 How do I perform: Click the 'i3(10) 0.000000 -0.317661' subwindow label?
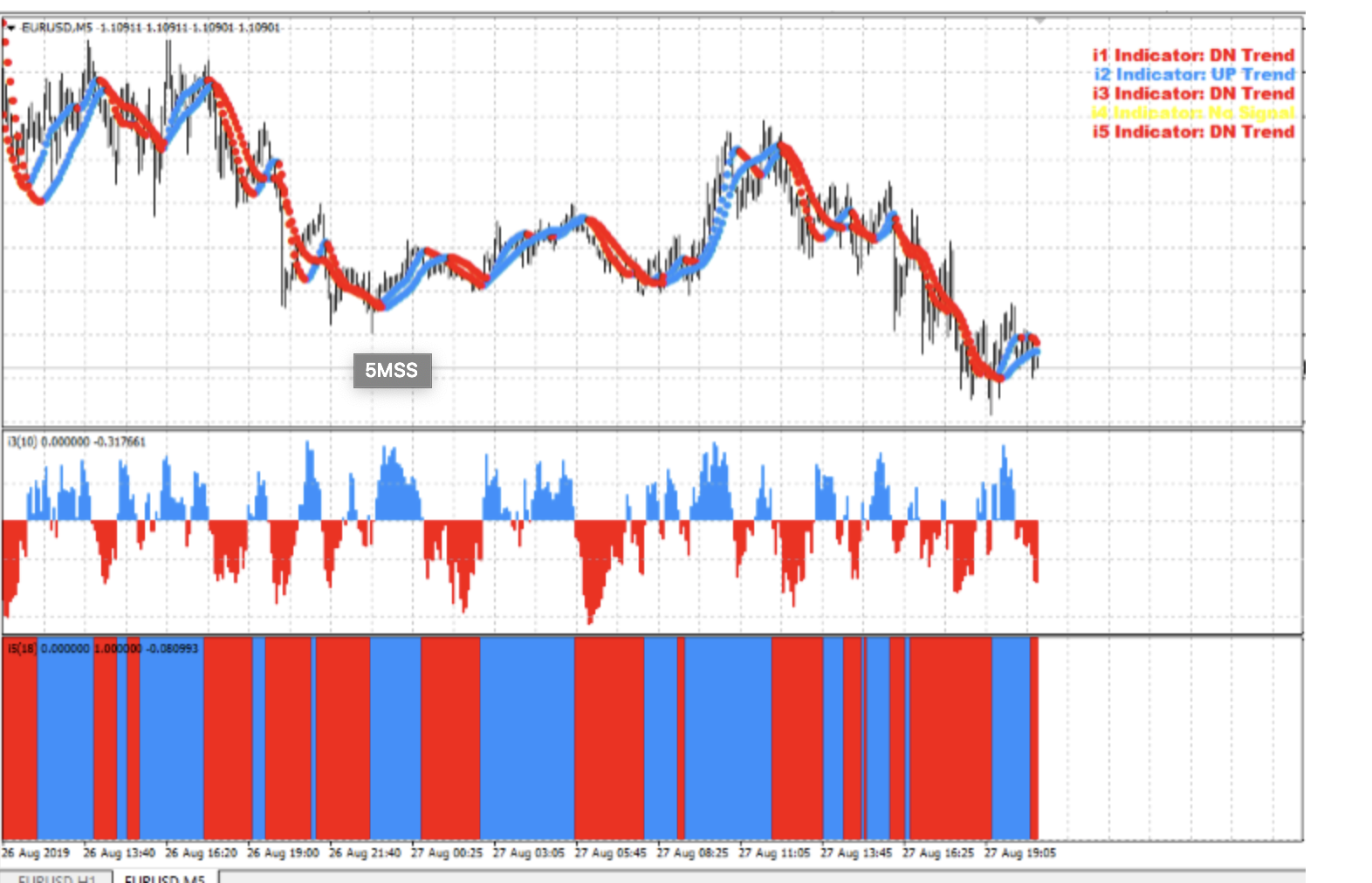pyautogui.click(x=77, y=441)
